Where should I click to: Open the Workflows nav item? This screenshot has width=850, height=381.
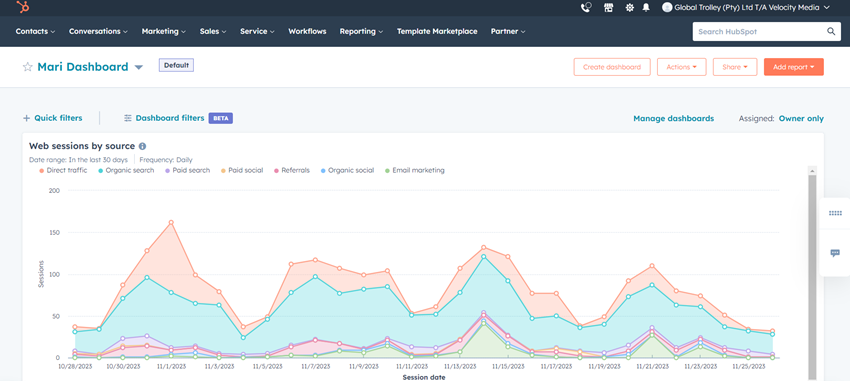click(307, 31)
